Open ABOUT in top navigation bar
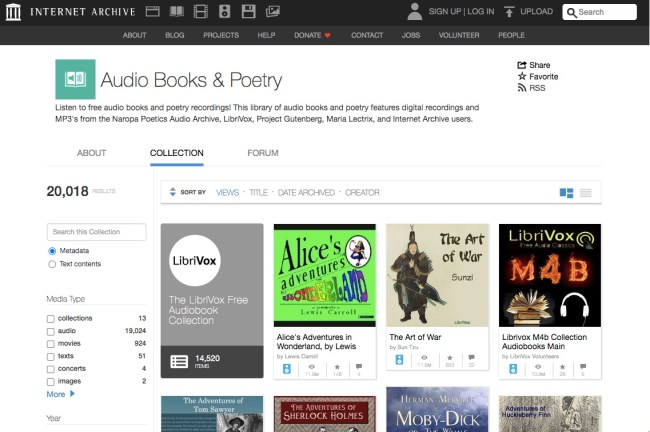This screenshot has height=432, width=650. [x=134, y=35]
